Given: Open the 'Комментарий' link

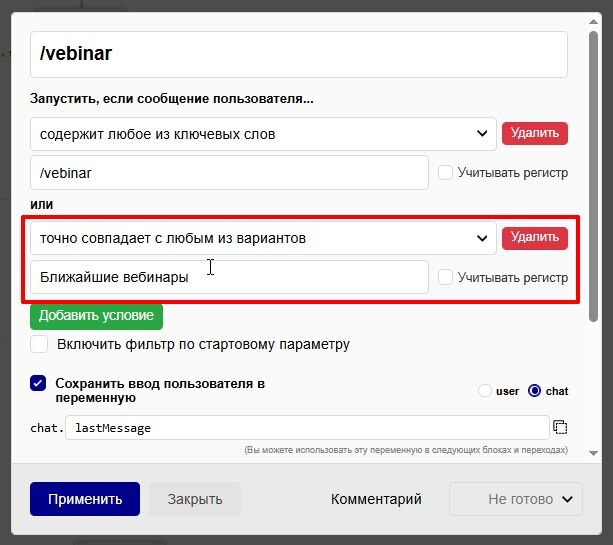Looking at the screenshot, I should click(376, 499).
